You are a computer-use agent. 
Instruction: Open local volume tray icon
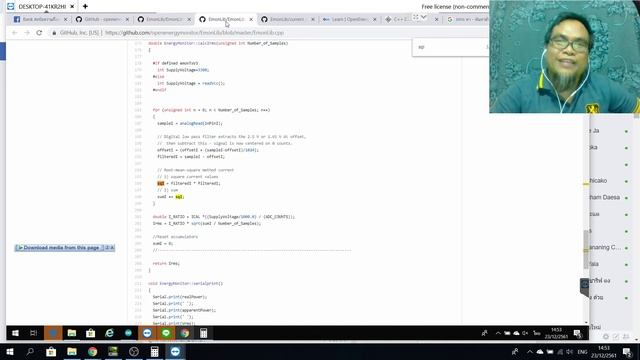pos(570,351)
